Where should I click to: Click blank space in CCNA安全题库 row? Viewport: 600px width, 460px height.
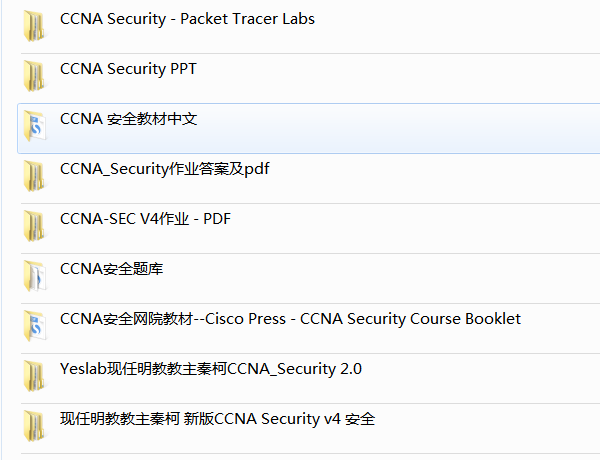click(x=381, y=278)
